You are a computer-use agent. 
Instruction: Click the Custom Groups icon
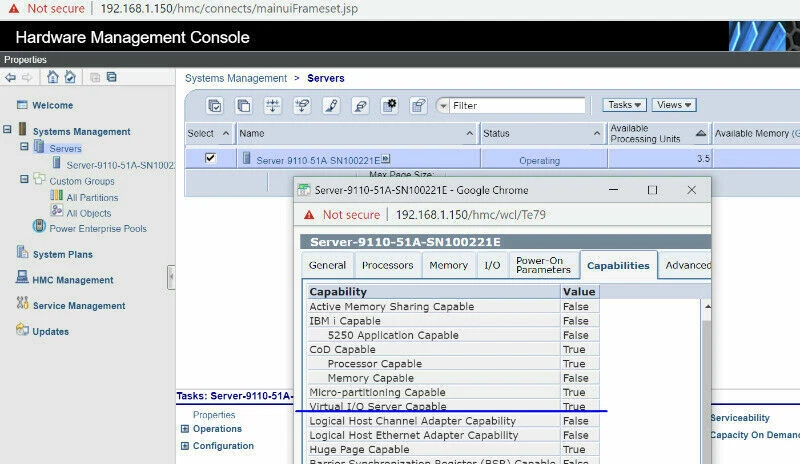[x=39, y=179]
